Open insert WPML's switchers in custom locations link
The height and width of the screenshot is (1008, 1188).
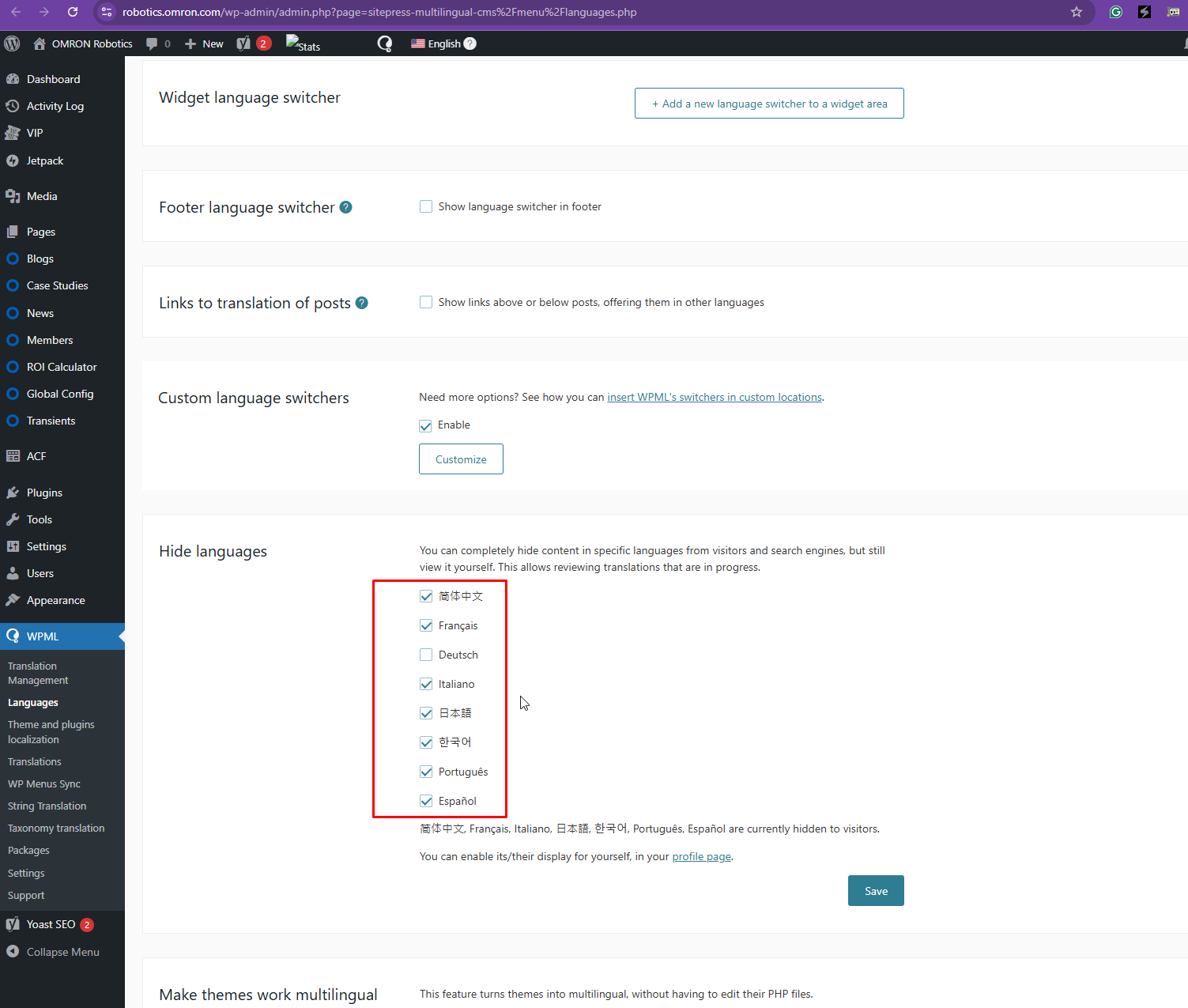tap(715, 397)
